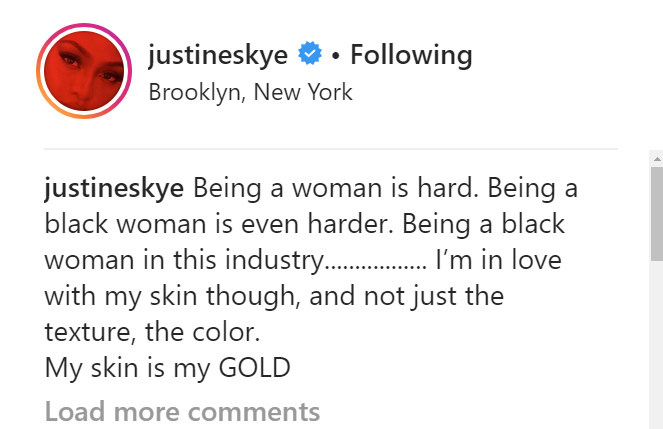663x429 pixels.
Task: Click the blue verified badge icon
Action: (311, 55)
